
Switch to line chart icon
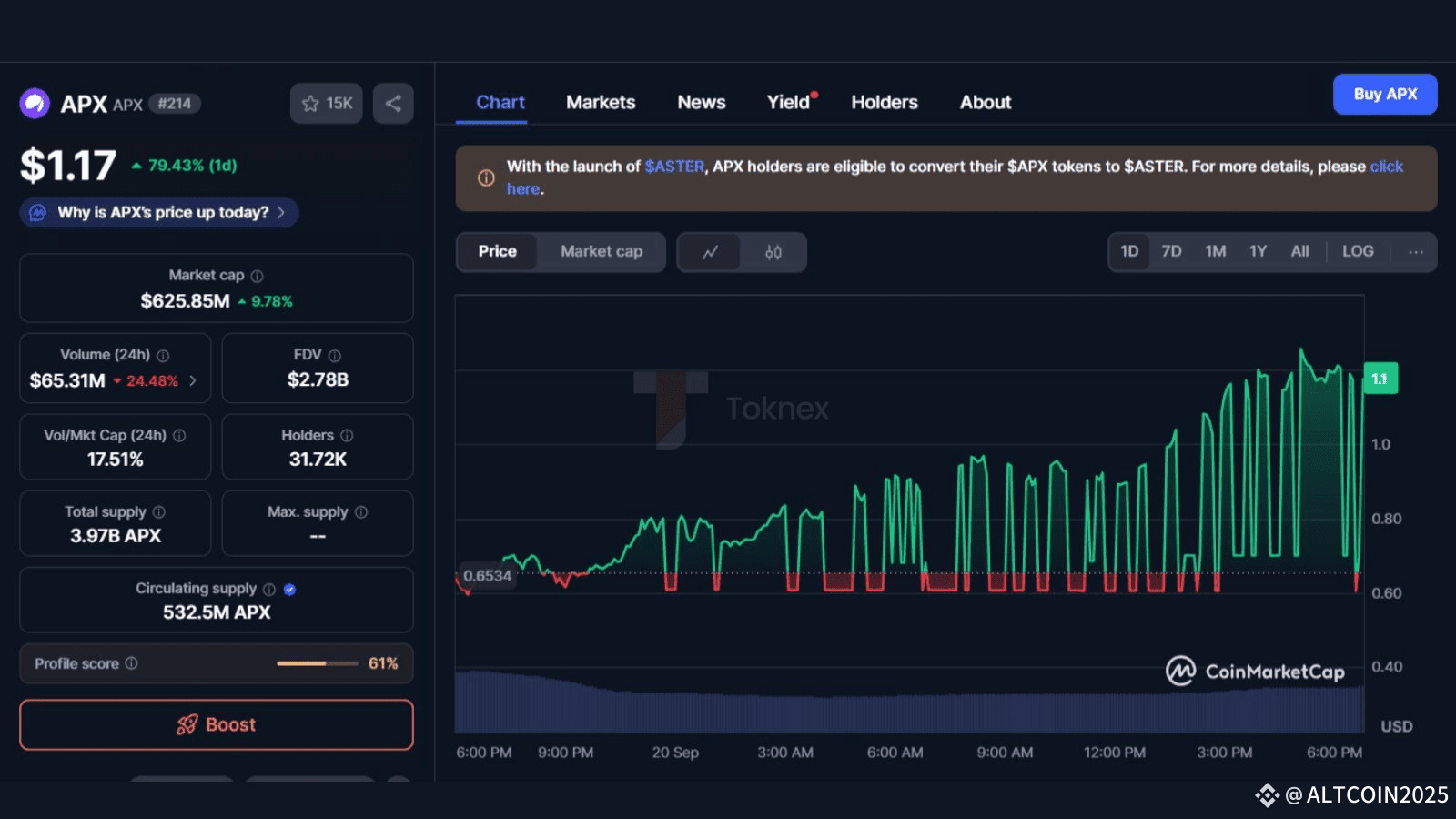pyautogui.click(x=710, y=252)
